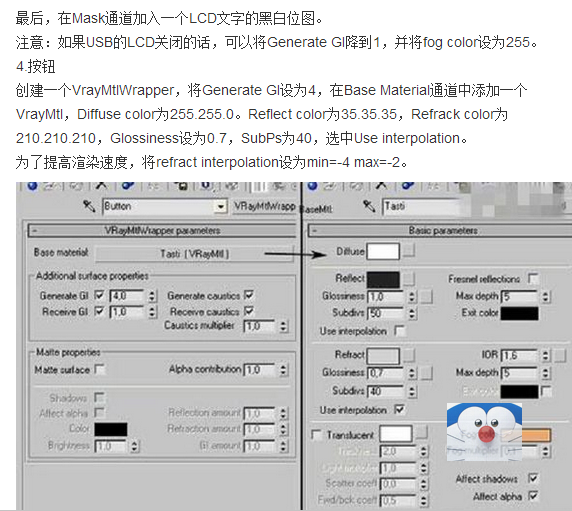Image resolution: width=572 pixels, height=511 pixels.
Task: Enable the Matte surface checkbox
Action: tap(99, 369)
